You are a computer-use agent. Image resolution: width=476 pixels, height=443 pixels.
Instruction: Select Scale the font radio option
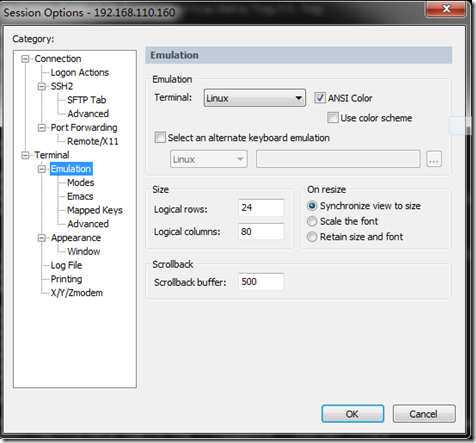click(312, 221)
